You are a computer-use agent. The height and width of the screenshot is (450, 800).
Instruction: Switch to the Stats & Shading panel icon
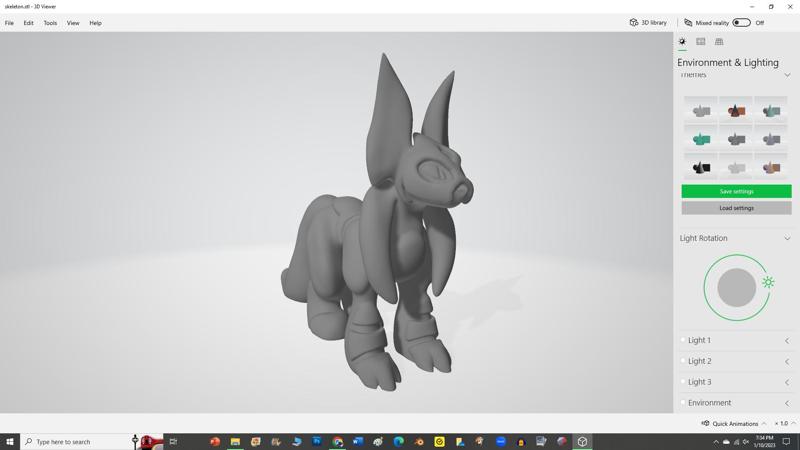(701, 42)
